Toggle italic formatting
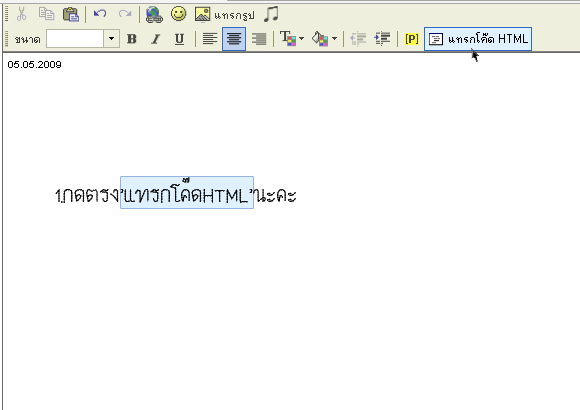This screenshot has height=410, width=580. (x=156, y=38)
